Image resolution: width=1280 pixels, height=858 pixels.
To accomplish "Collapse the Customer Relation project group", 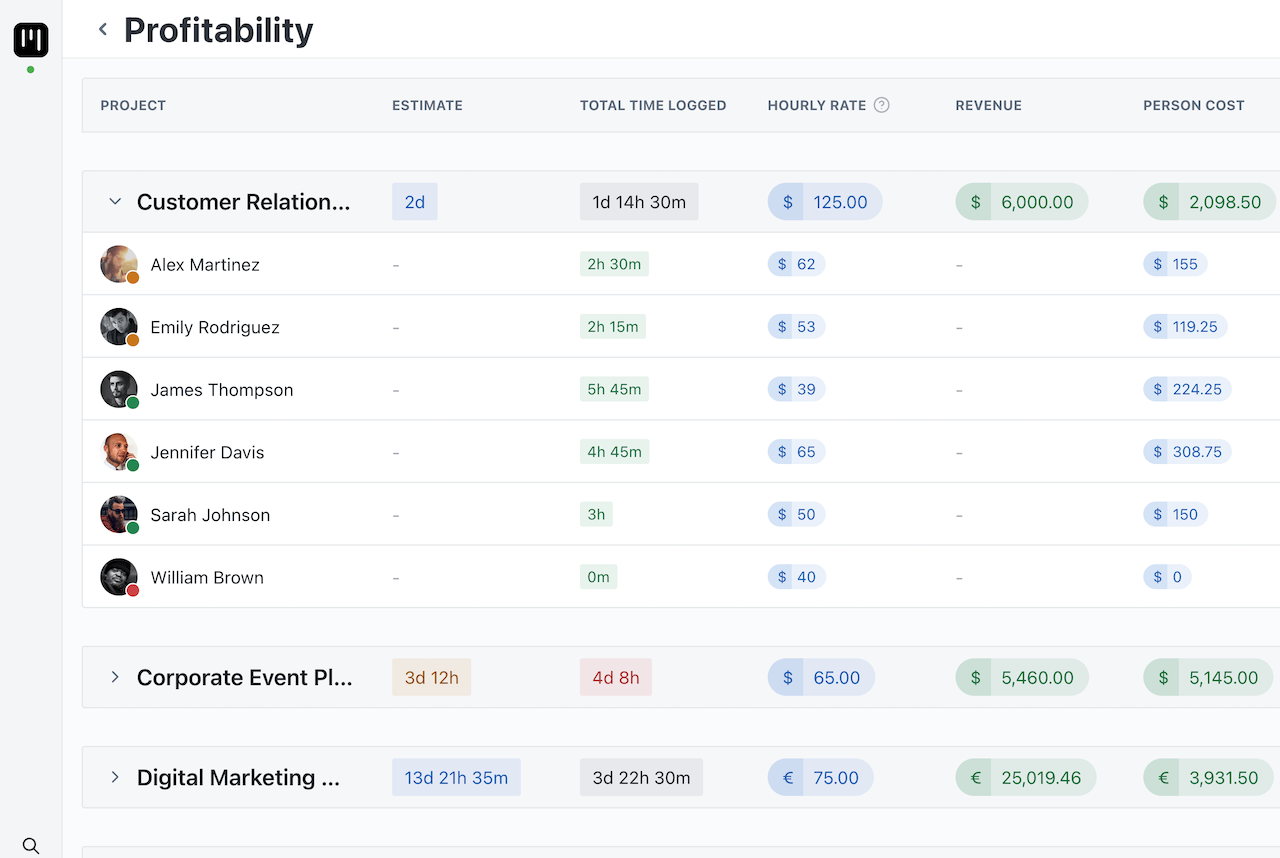I will 115,202.
